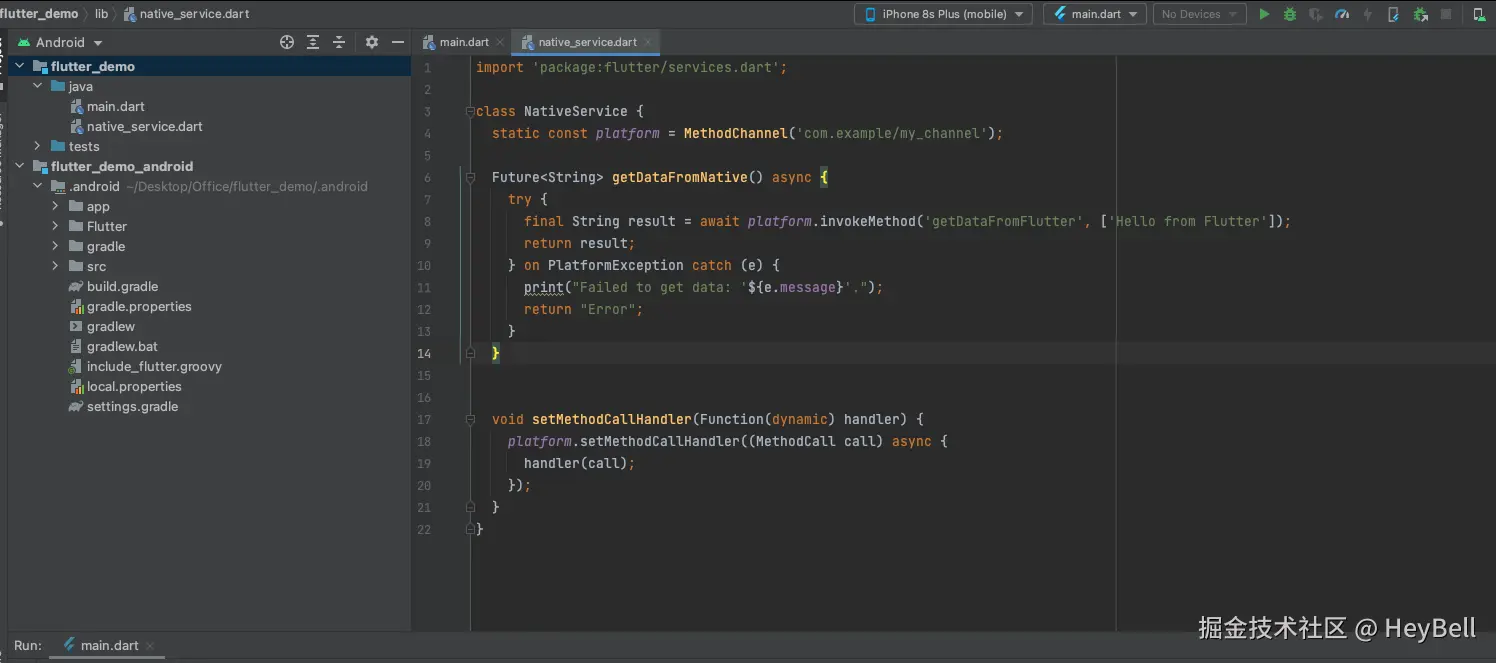Screen dimensions: 1496x663
Task: Open build.gradle from the project tree
Action: click(122, 286)
